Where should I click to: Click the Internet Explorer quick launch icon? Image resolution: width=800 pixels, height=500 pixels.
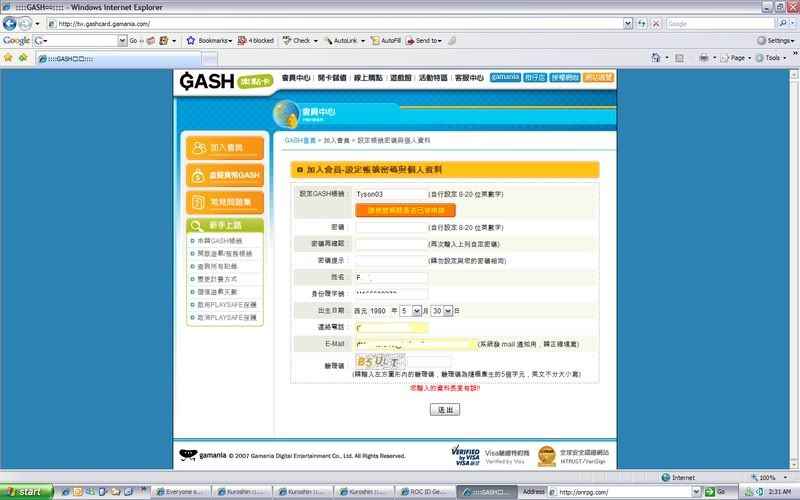point(65,492)
